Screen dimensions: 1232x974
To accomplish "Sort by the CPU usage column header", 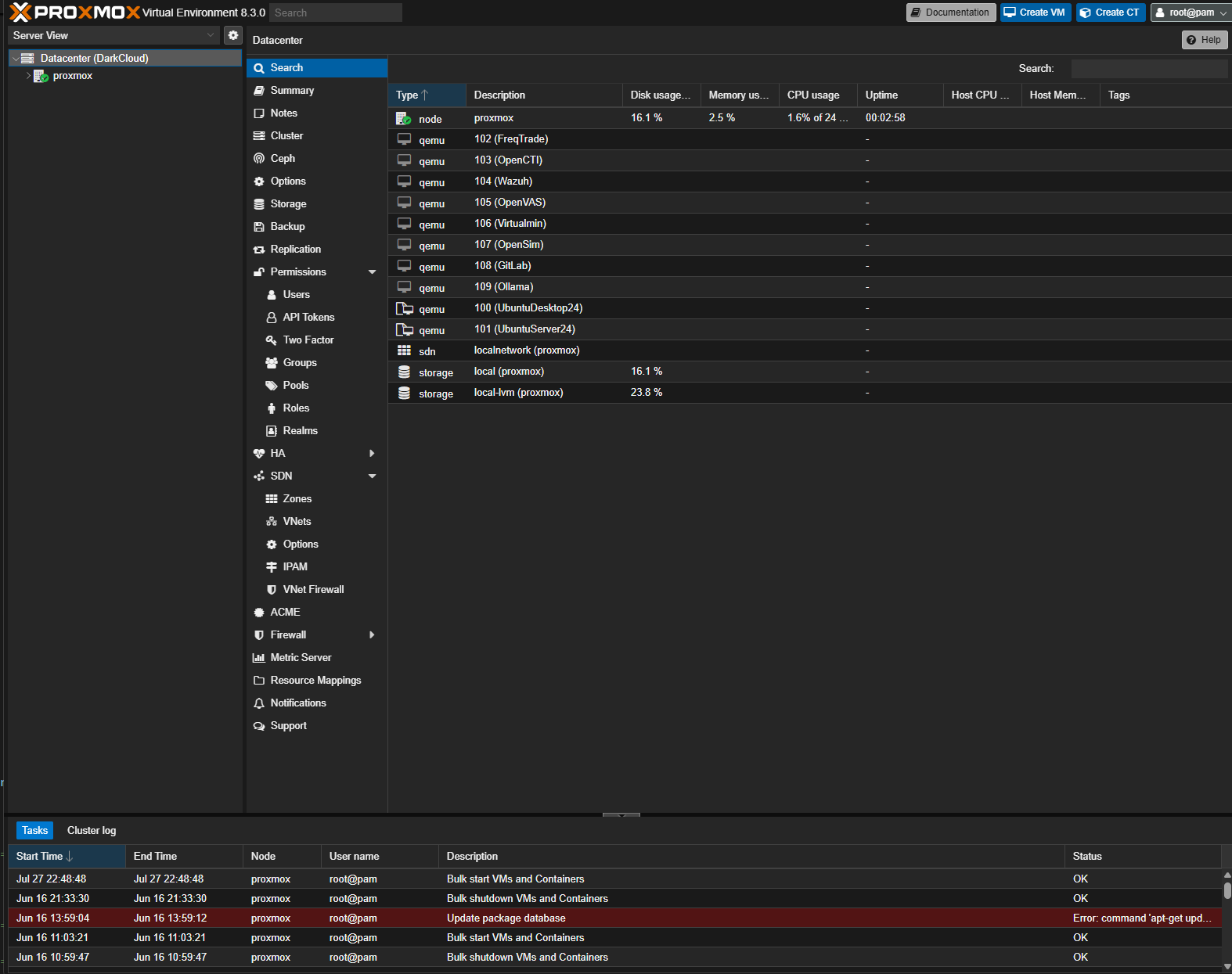I will coord(818,95).
